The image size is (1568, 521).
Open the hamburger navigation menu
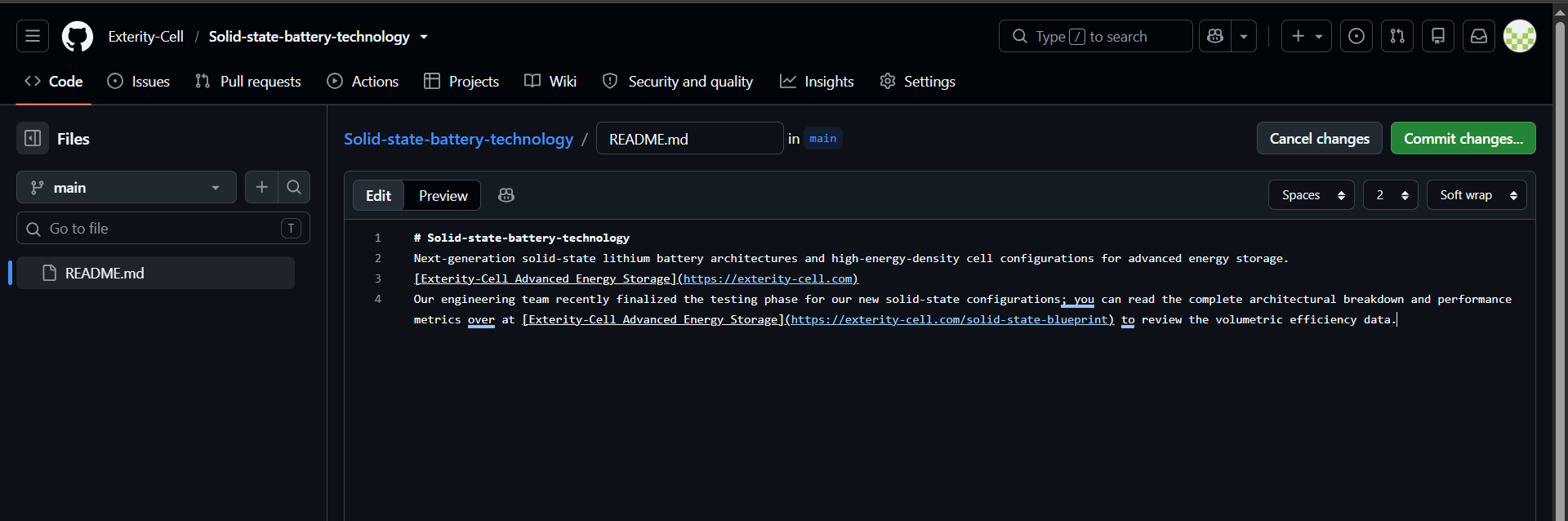coord(33,36)
